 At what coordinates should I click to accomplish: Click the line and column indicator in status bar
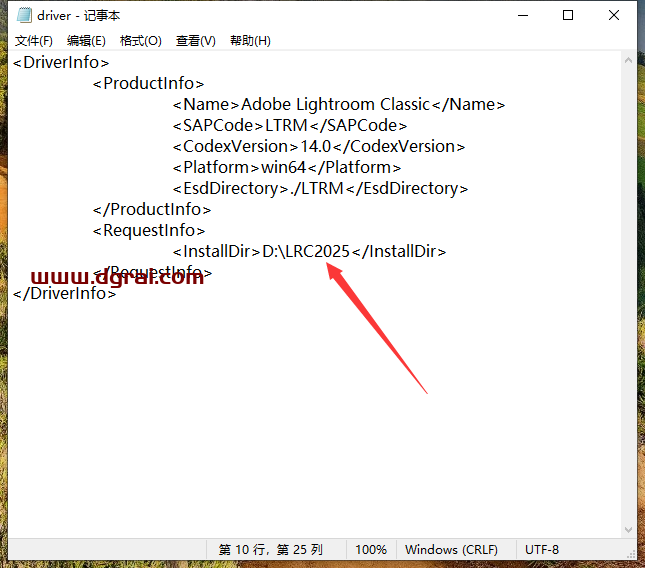coord(271,550)
